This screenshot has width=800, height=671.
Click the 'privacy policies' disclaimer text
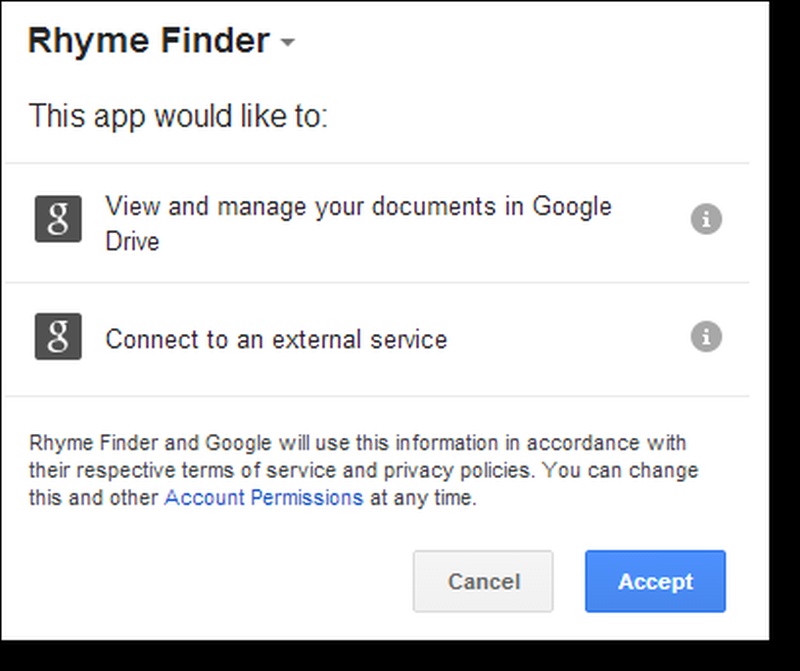[422, 470]
